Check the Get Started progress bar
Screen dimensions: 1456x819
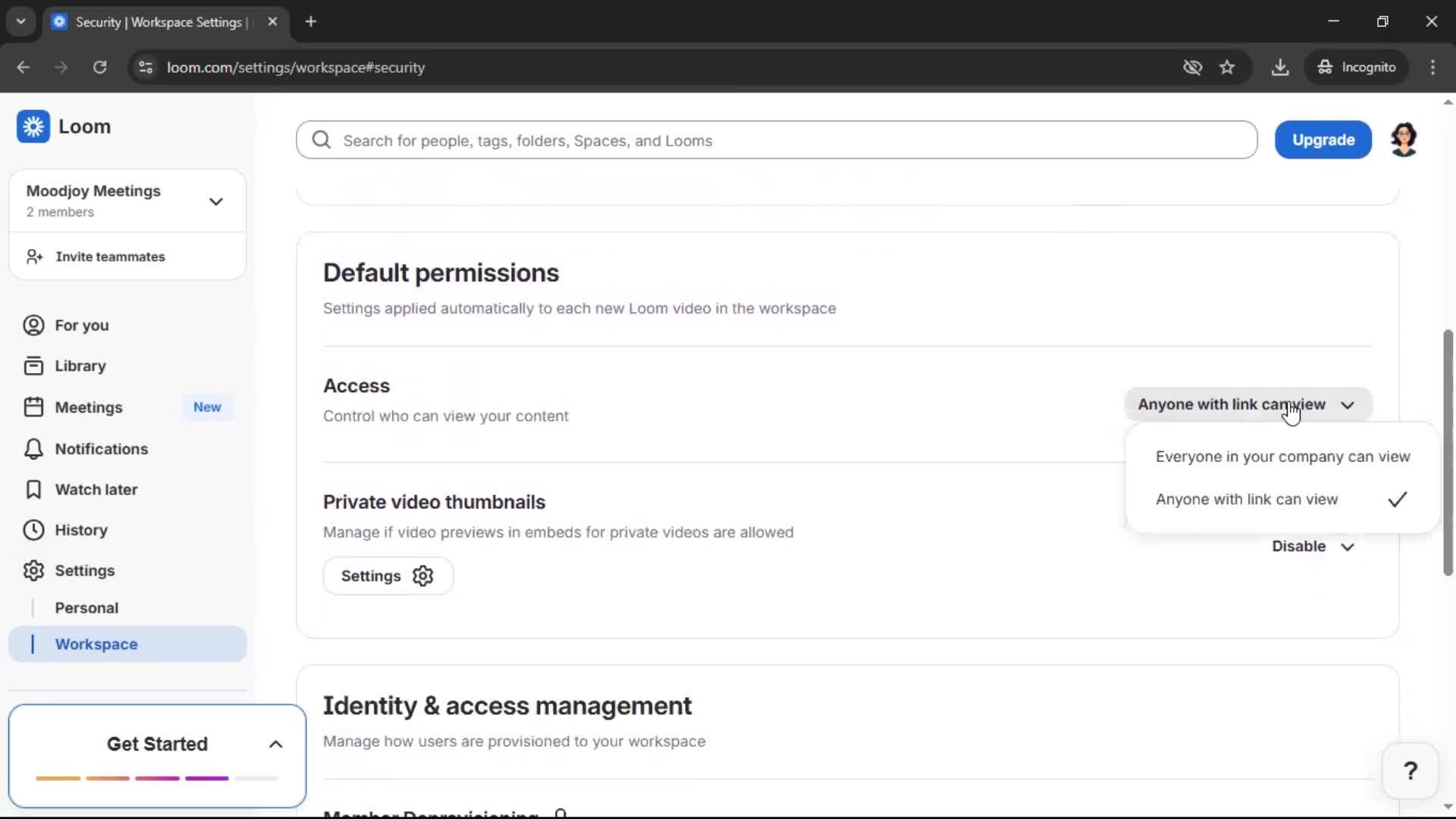[x=157, y=778]
